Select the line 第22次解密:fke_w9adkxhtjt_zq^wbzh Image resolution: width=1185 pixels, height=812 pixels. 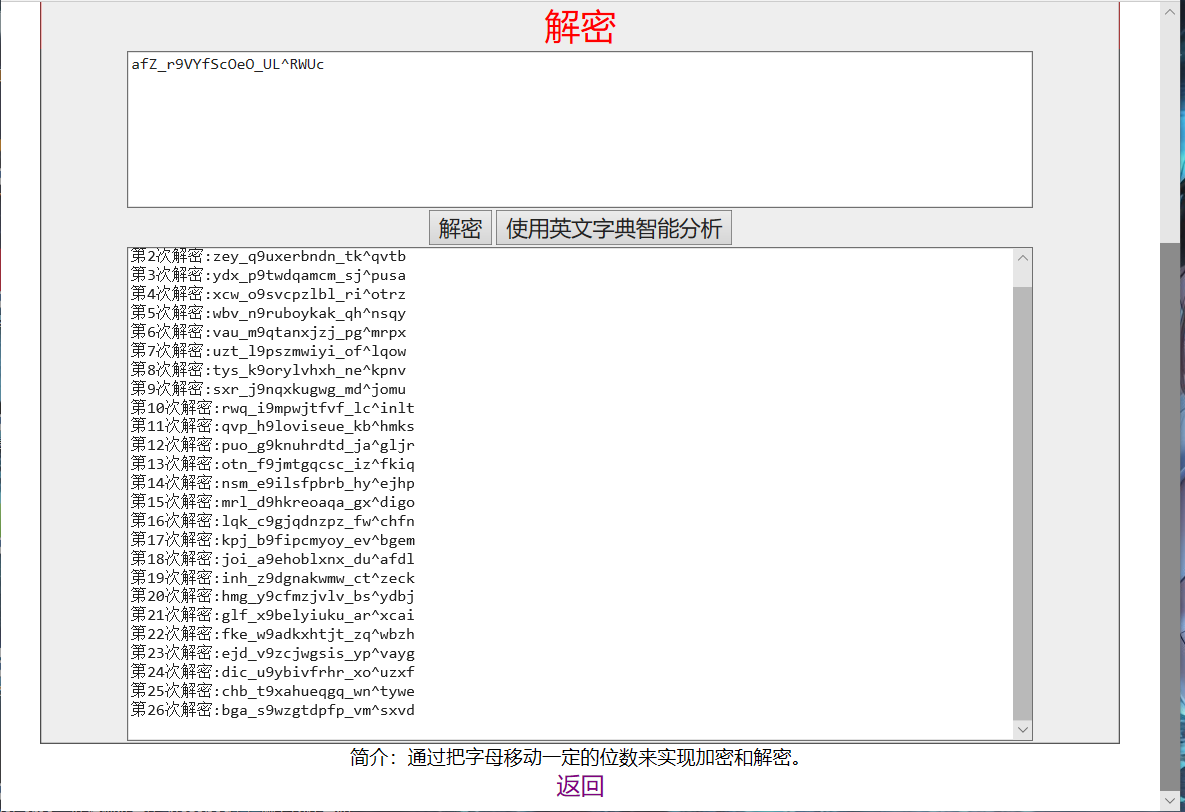[x=273, y=634]
